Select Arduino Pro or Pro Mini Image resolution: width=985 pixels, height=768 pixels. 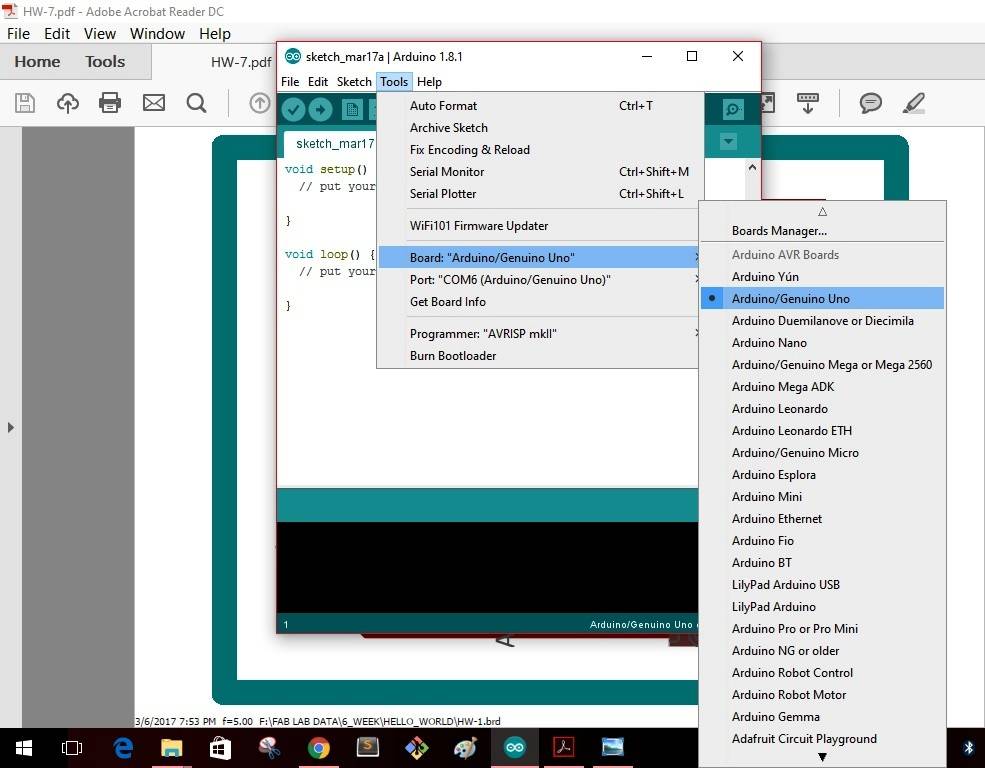[822, 628]
